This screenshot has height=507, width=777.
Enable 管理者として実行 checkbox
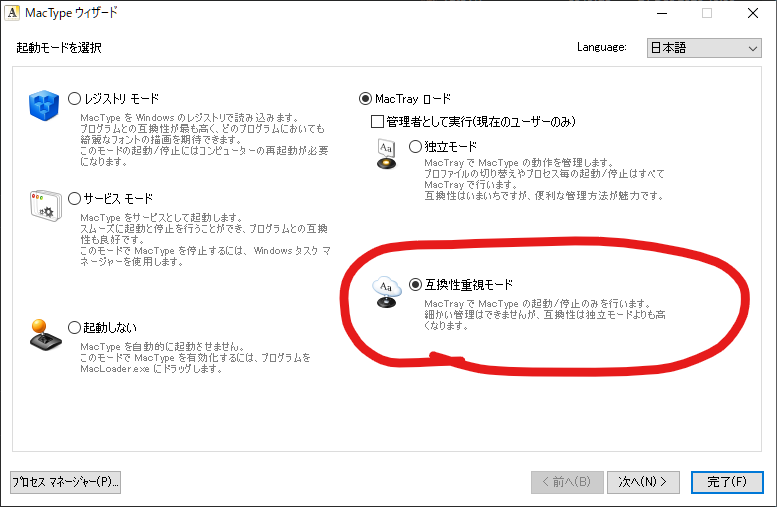(377, 122)
